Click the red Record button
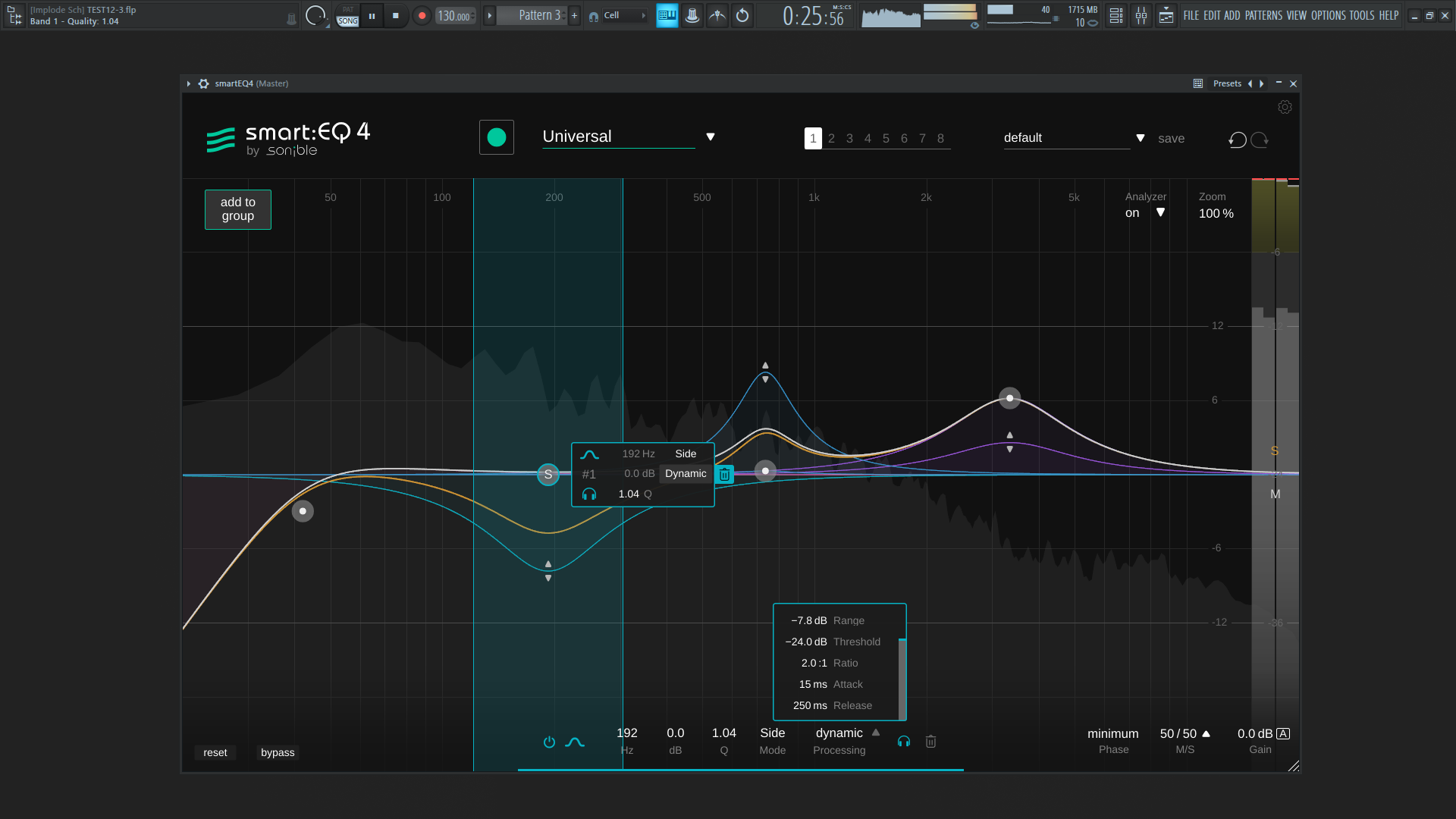The width and height of the screenshot is (1456, 819). (x=422, y=15)
